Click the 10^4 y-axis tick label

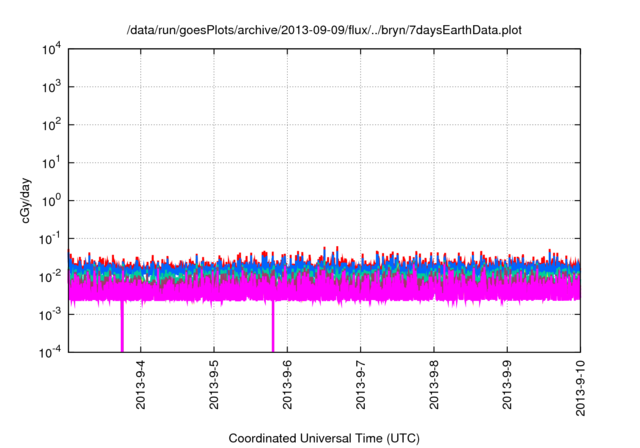(51, 49)
